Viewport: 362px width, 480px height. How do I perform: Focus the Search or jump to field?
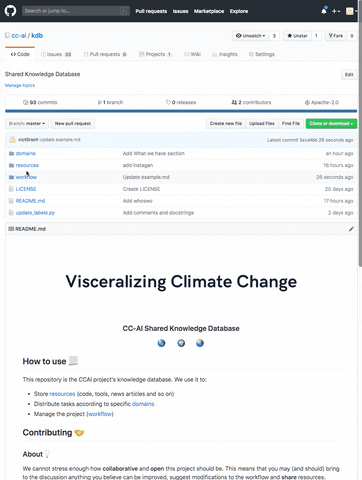click(76, 11)
